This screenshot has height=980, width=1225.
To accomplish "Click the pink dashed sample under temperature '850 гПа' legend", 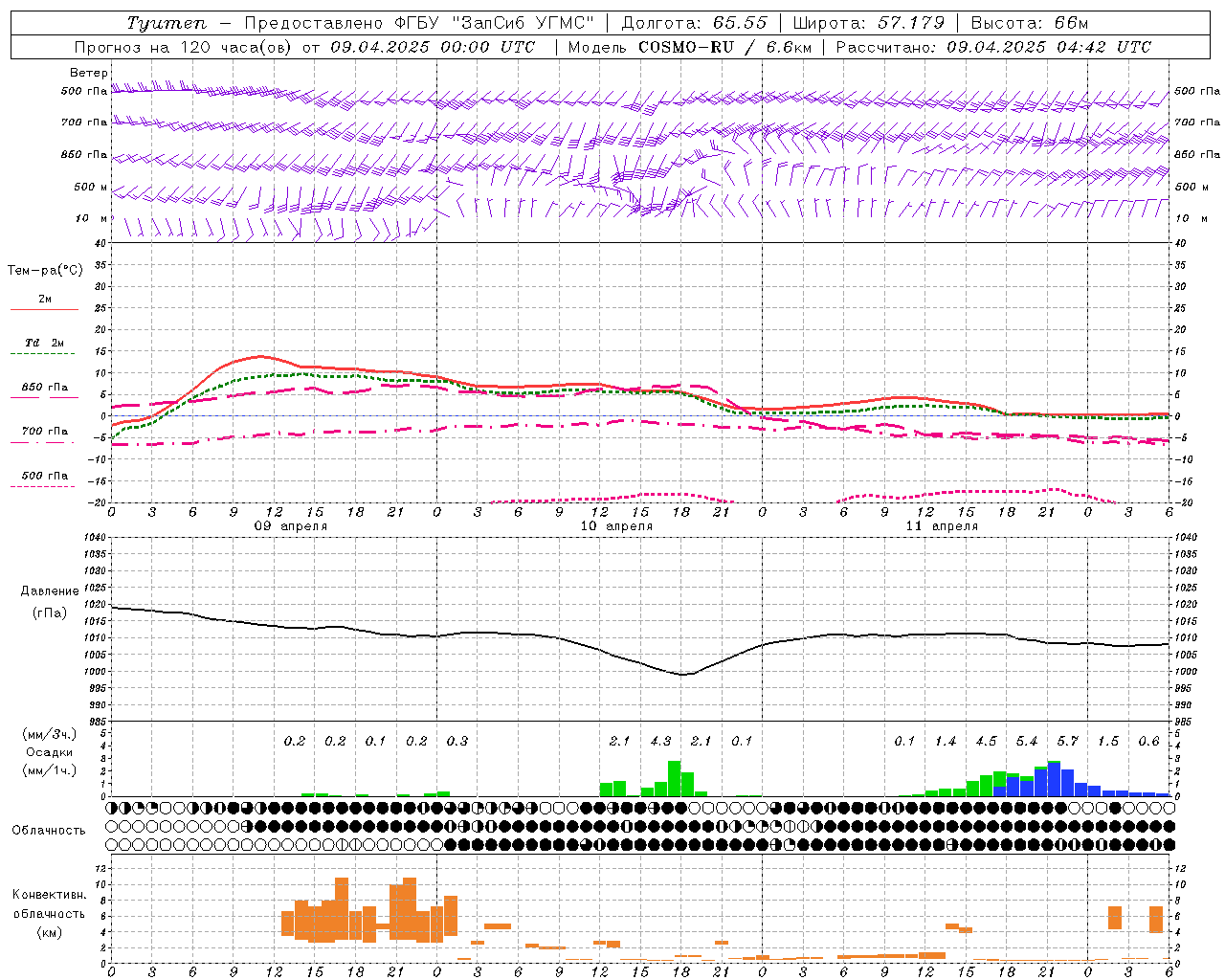I will pyautogui.click(x=44, y=397).
